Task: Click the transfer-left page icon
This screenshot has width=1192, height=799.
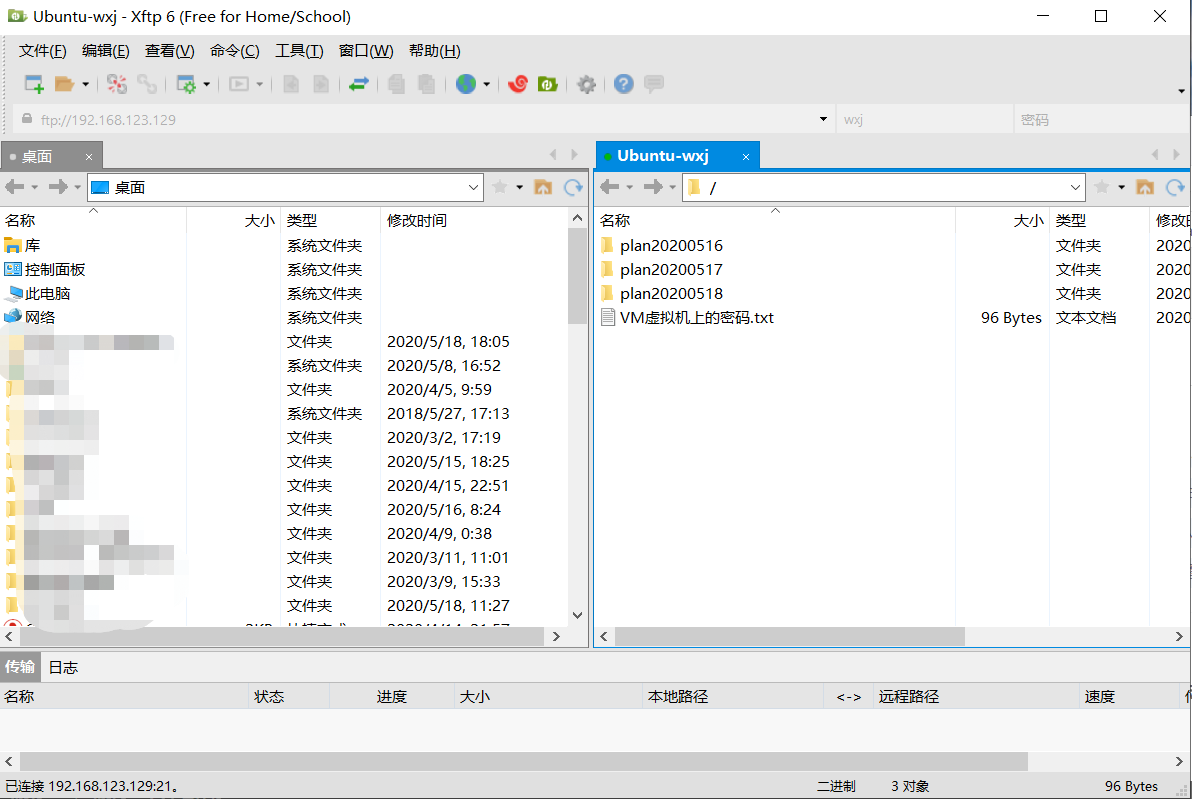Action: [x=290, y=84]
